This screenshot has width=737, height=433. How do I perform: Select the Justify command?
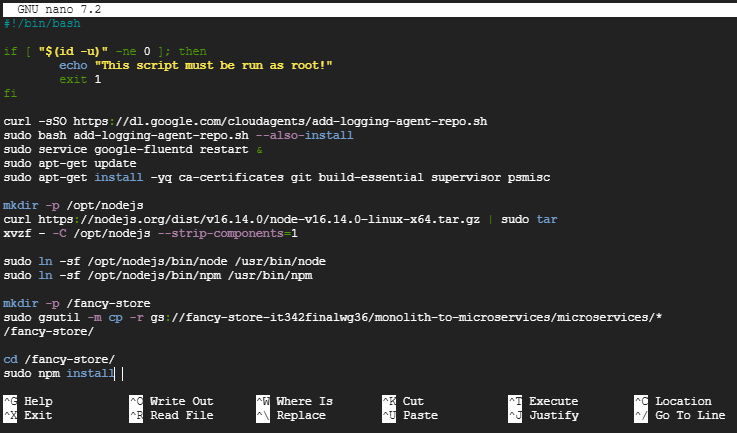click(553, 415)
